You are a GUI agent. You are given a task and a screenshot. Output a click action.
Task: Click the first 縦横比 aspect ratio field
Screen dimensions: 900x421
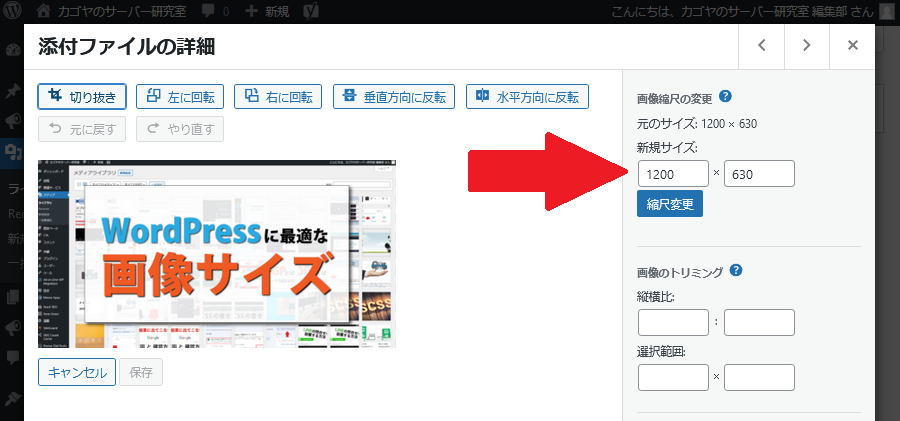pyautogui.click(x=673, y=323)
